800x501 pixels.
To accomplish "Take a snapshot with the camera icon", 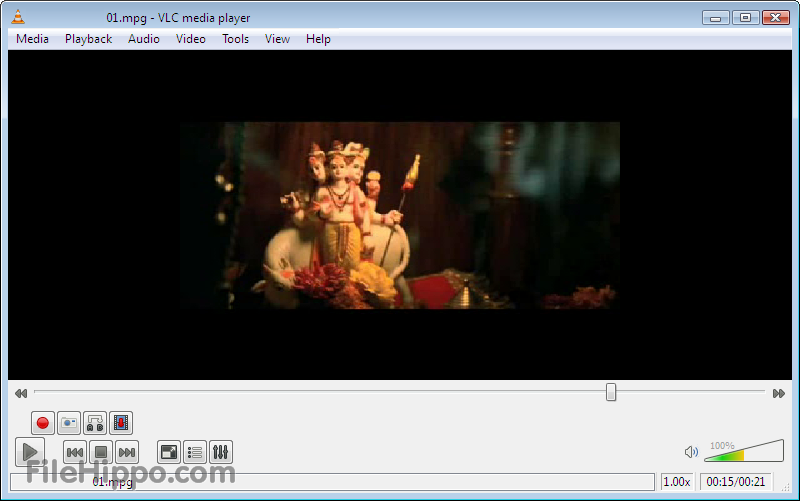I will [x=69, y=423].
